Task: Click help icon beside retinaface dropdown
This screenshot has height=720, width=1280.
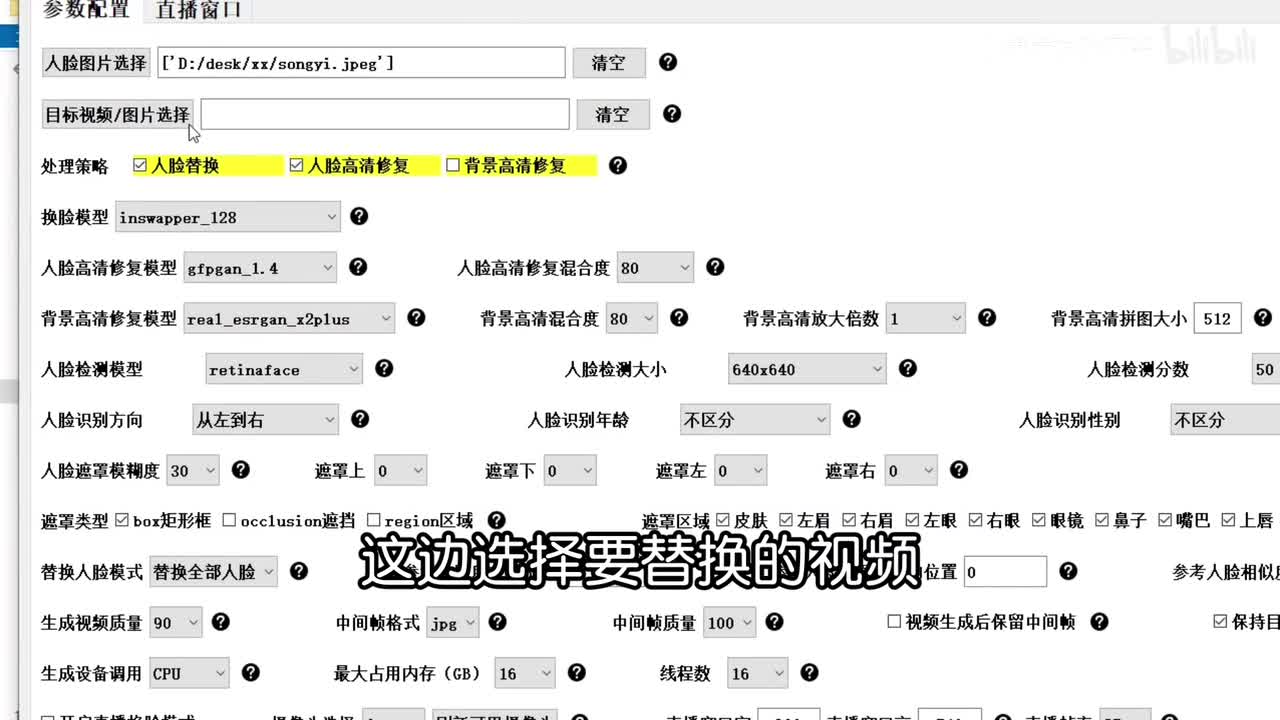Action: click(384, 369)
